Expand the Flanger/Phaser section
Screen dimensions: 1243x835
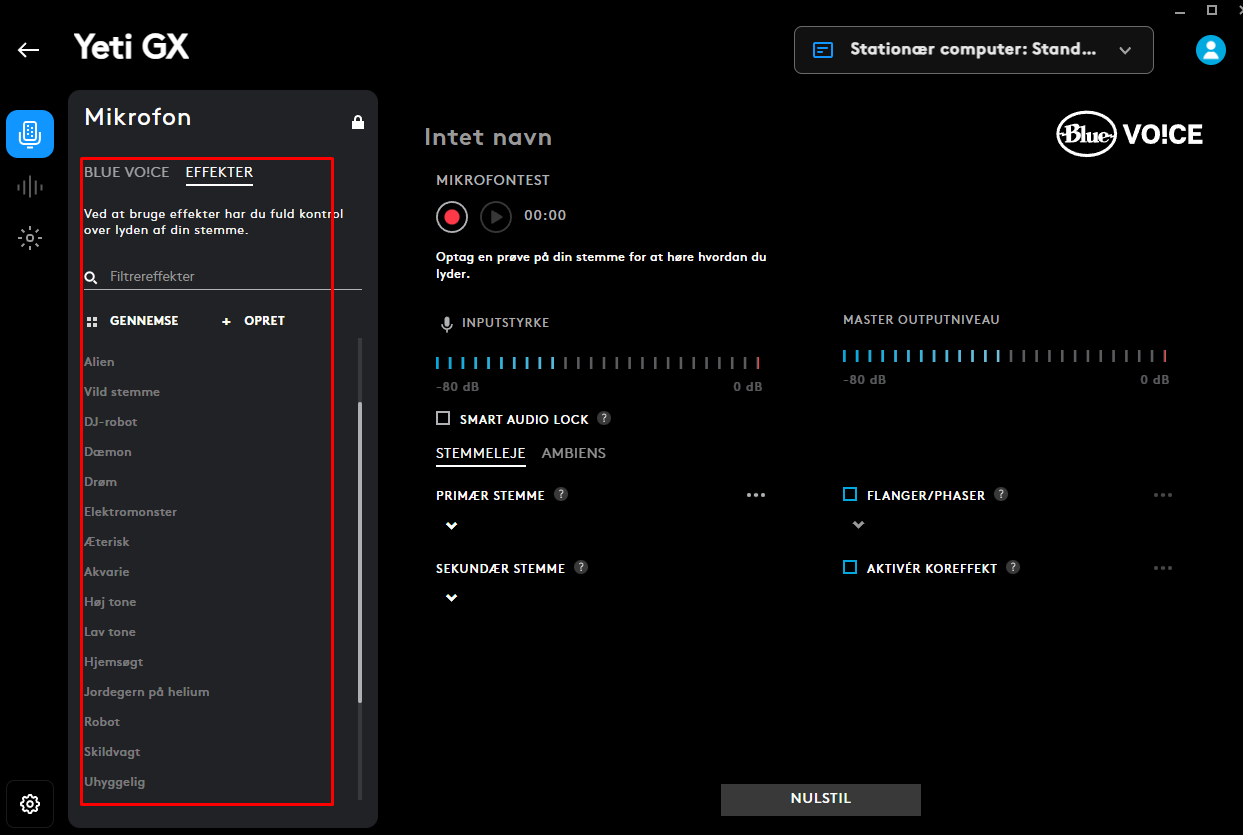[x=857, y=525]
